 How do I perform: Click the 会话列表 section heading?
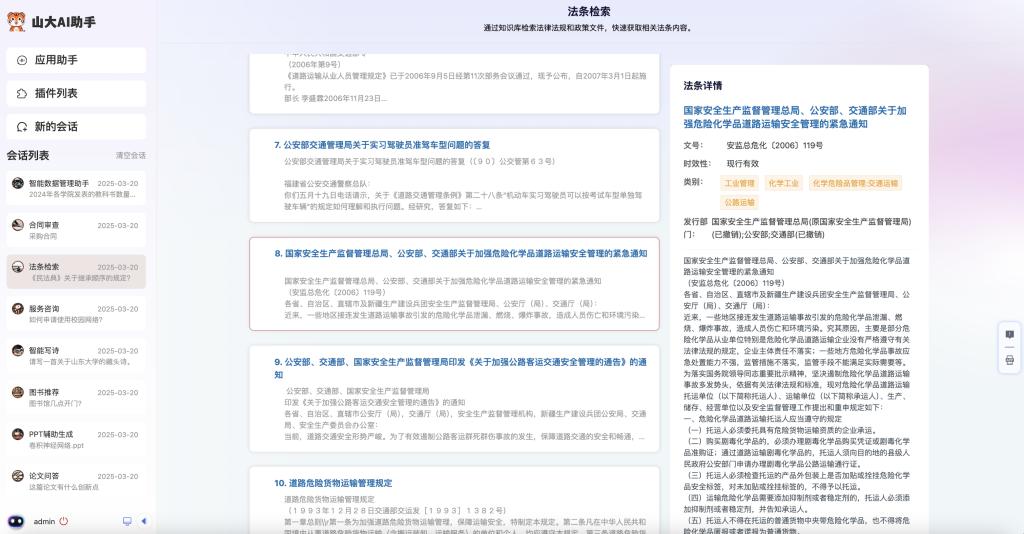click(28, 155)
